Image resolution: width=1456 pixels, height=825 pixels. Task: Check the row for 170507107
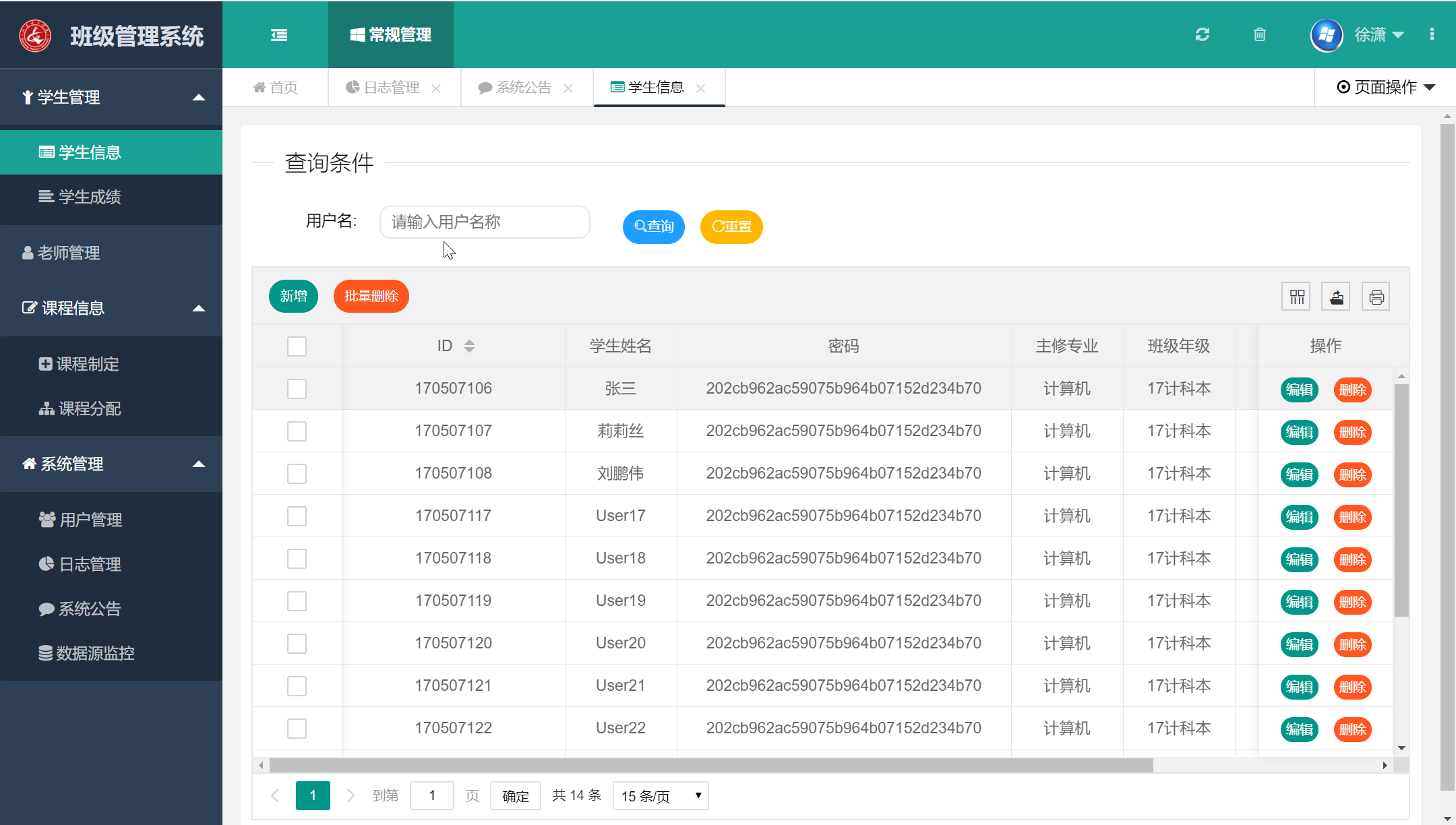(297, 431)
